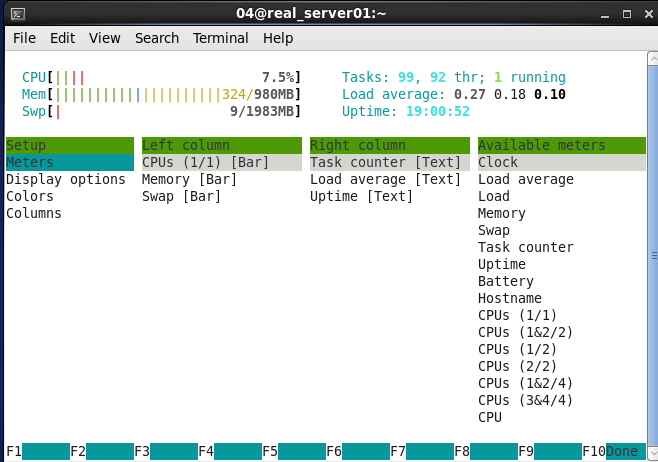658x462 pixels.
Task: Close the terminal window
Action: [649, 14]
